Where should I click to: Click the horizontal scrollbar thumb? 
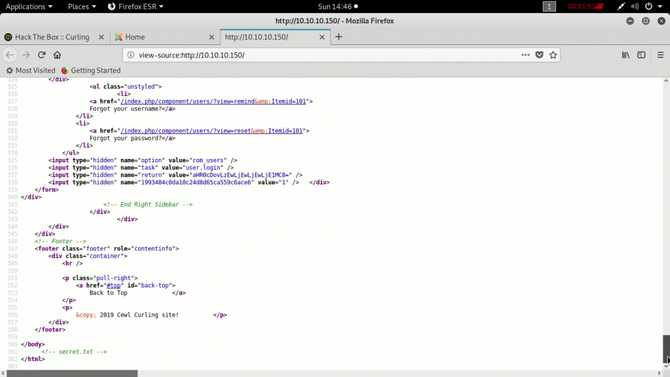72,374
